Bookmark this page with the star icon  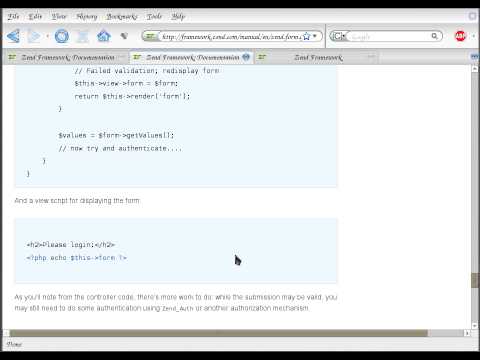click(306, 36)
